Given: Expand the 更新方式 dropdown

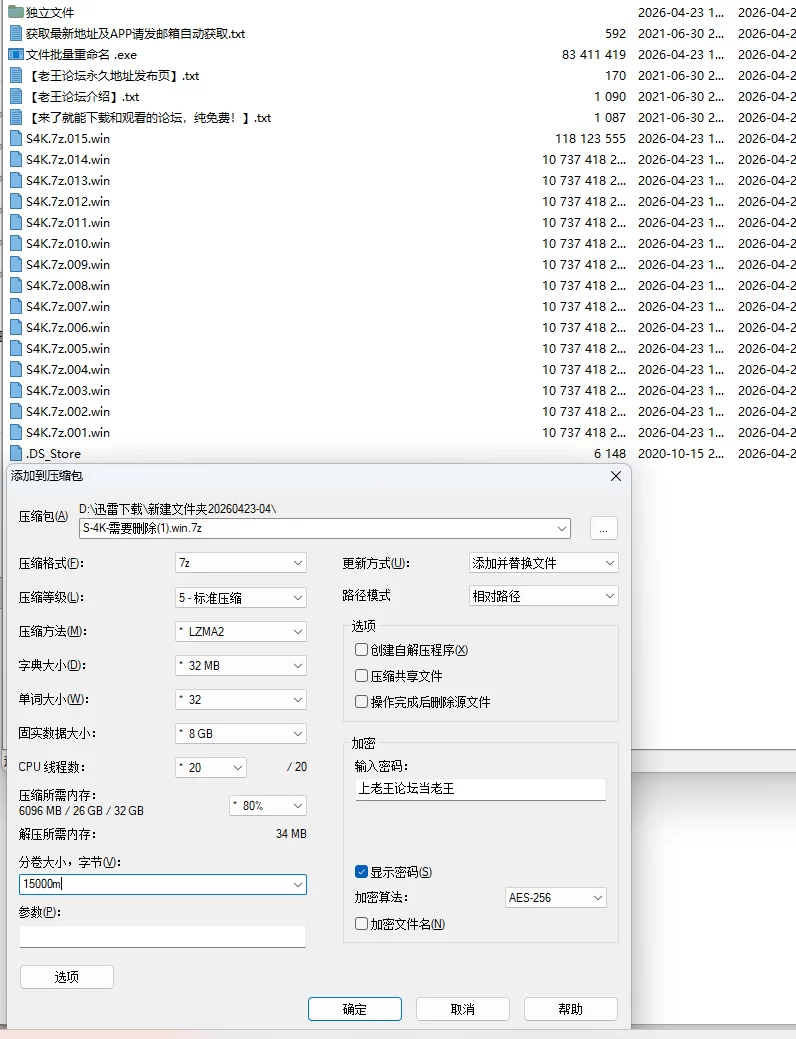Looking at the screenshot, I should point(543,563).
